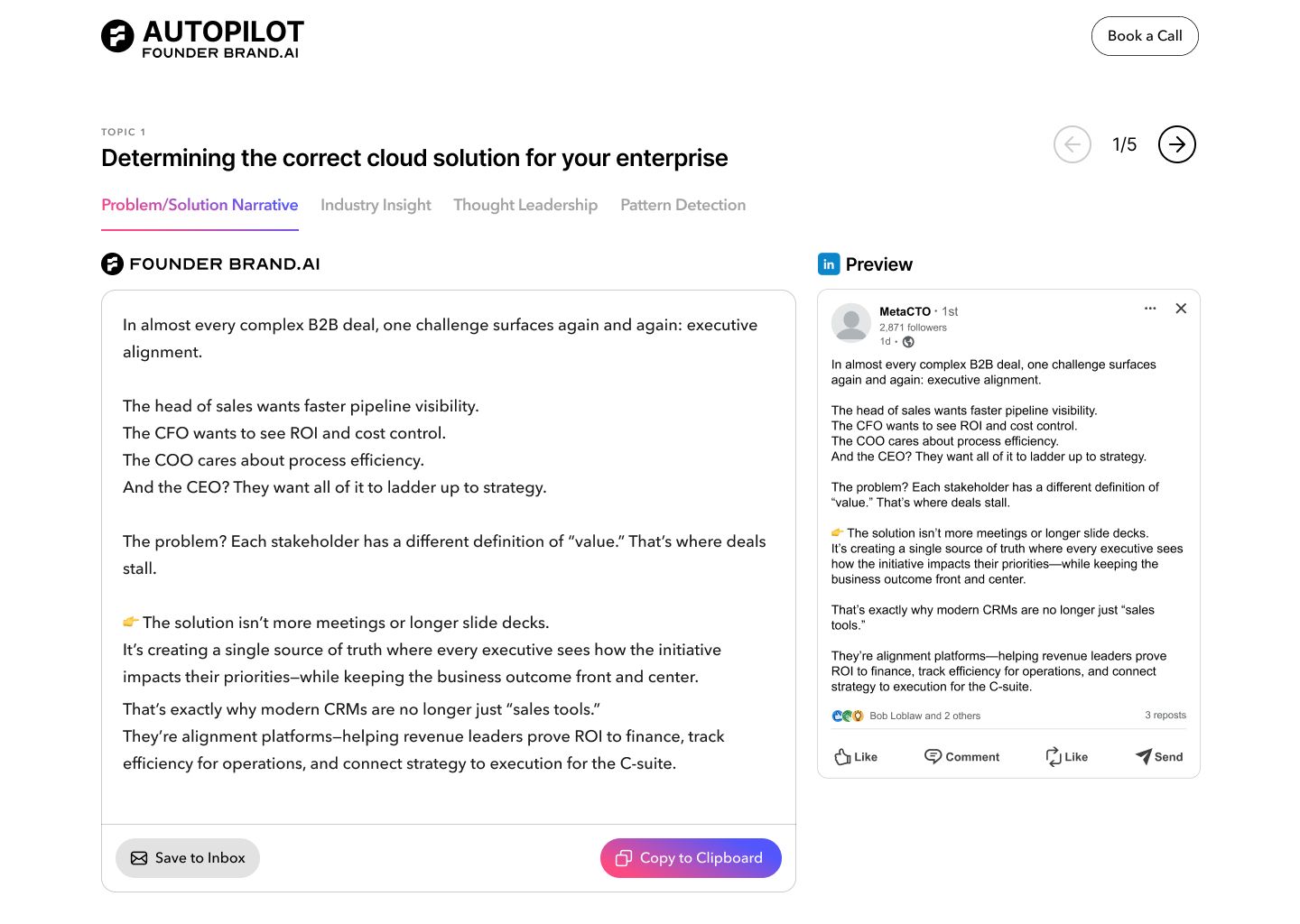Image resolution: width=1300 pixels, height=924 pixels.
Task: Click the MetaCTO profile avatar
Action: (850, 323)
